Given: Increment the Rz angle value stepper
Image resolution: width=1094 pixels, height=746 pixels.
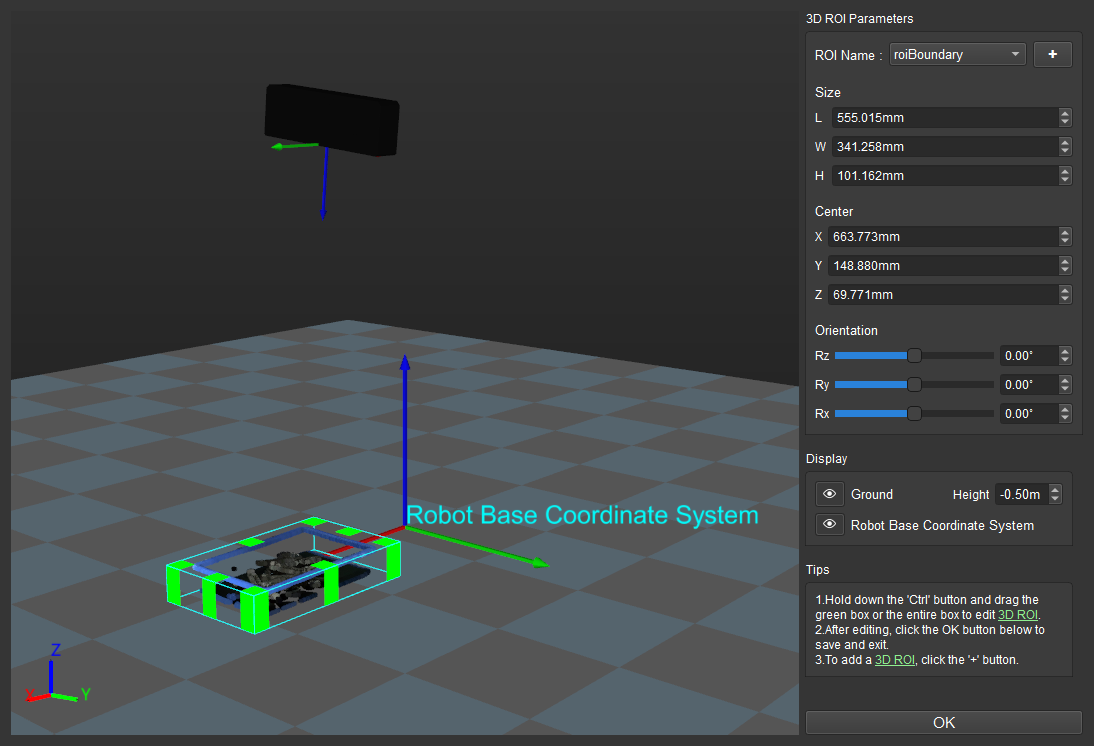Looking at the screenshot, I should point(1065,351).
